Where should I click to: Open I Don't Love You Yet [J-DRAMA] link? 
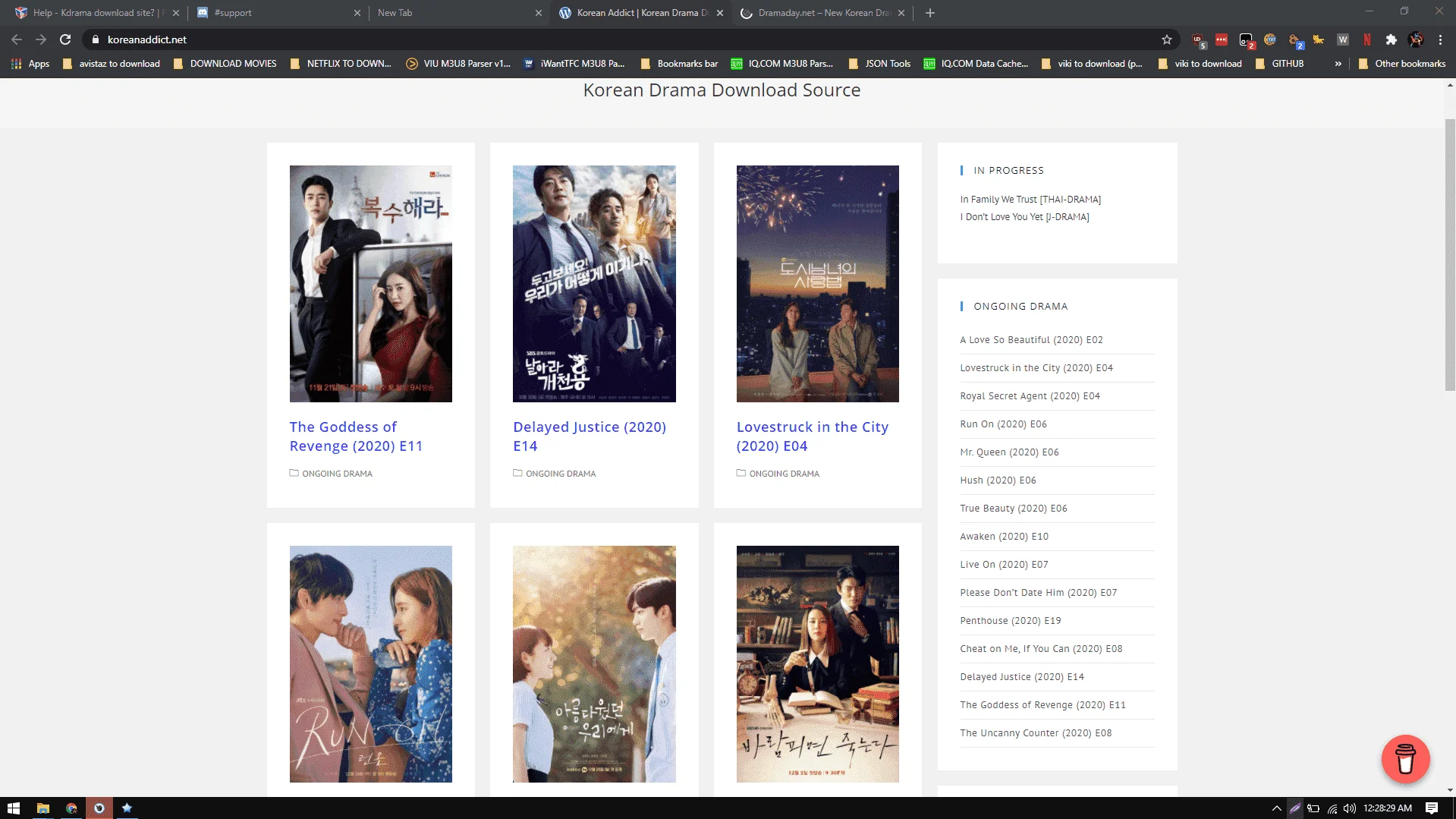1024,217
